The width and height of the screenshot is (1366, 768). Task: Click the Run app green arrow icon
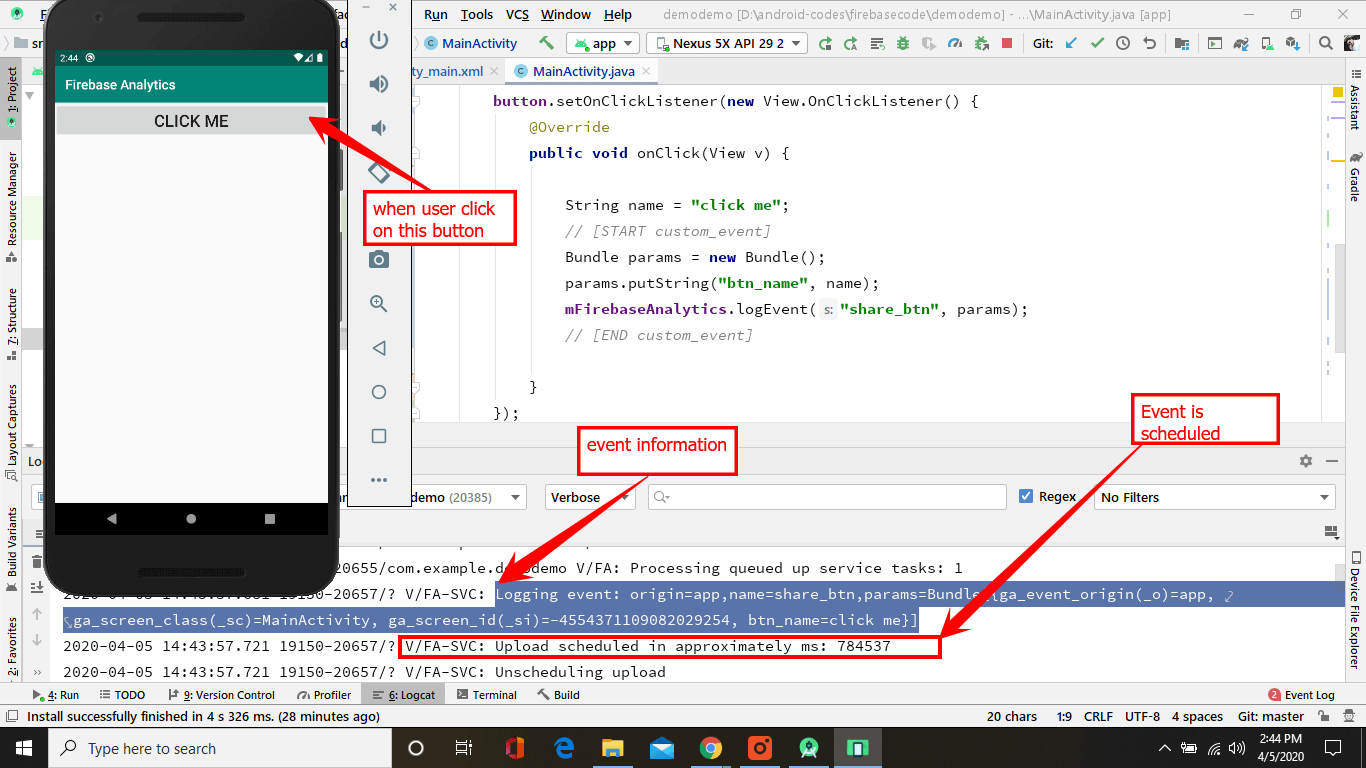point(825,43)
